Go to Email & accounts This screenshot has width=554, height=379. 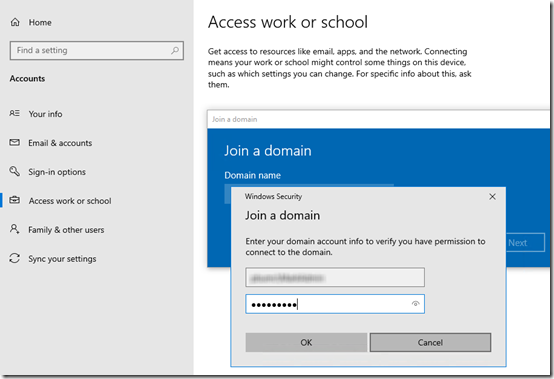click(60, 143)
